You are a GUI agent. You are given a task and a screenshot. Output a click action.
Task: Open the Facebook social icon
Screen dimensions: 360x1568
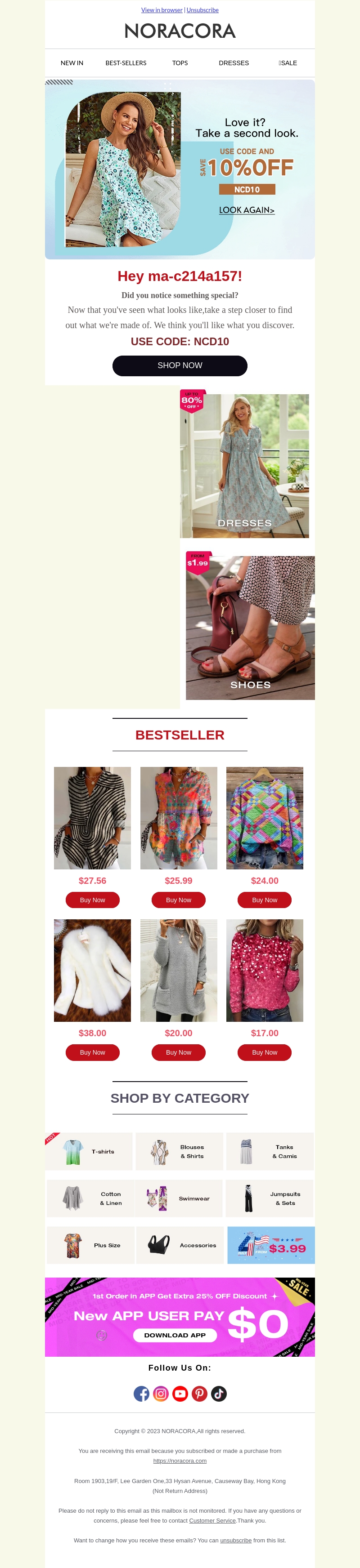click(141, 1393)
